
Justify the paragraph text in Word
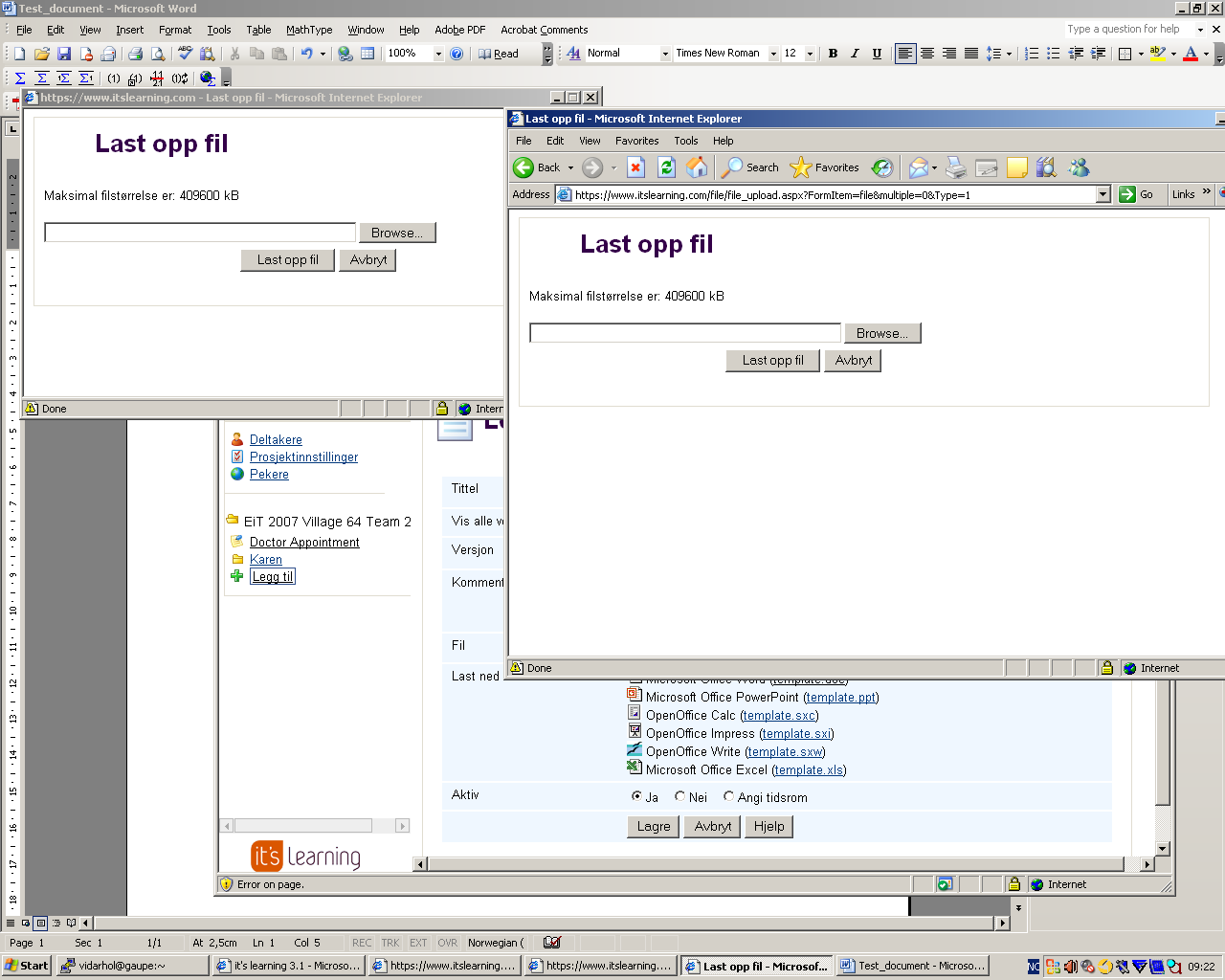[x=971, y=54]
